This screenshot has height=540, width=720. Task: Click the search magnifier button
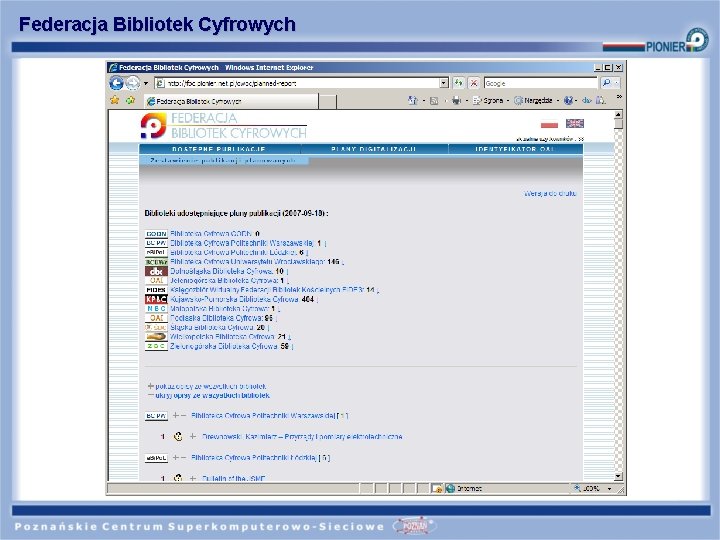[606, 83]
